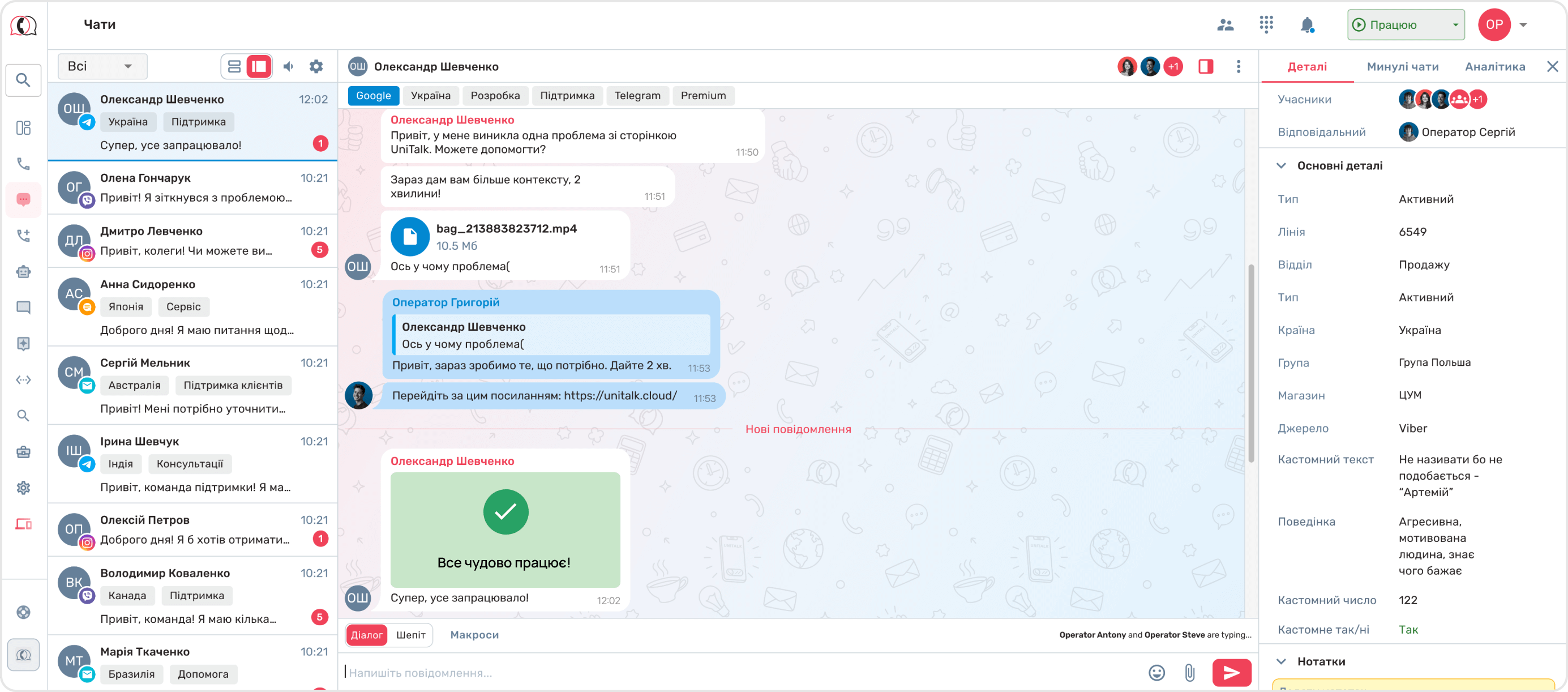Open the emoji picker icon

click(x=1156, y=673)
